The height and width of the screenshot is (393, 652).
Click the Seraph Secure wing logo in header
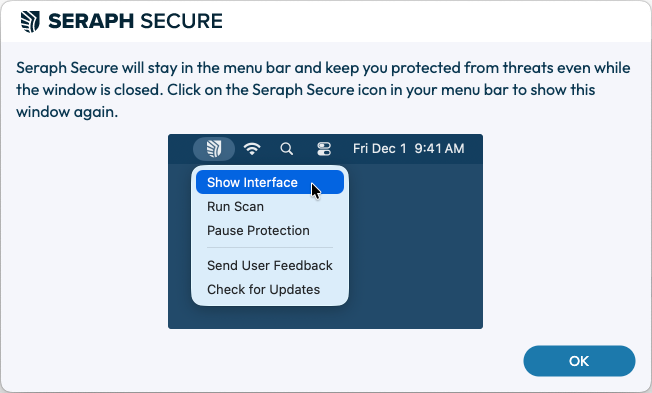tap(30, 21)
